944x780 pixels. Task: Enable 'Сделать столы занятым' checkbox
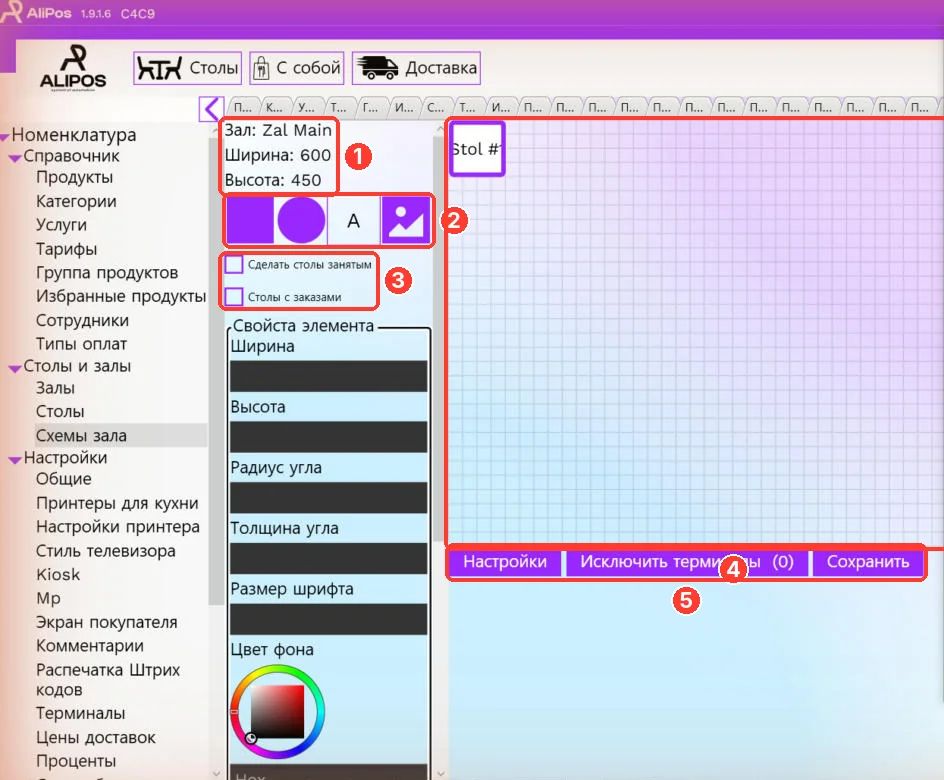[x=234, y=264]
